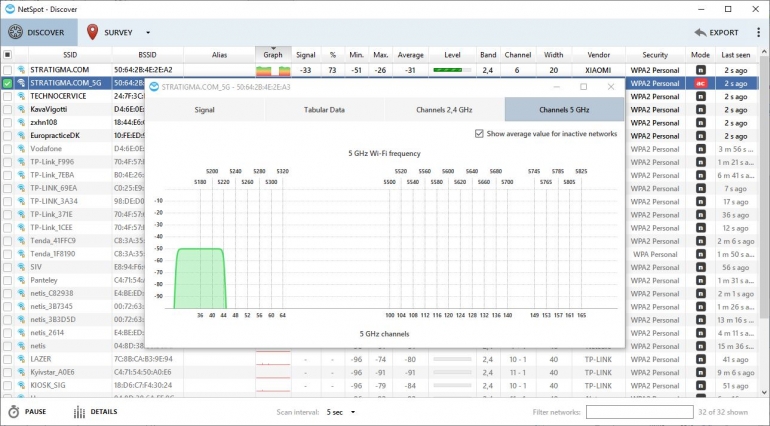The width and height of the screenshot is (770, 426).
Task: Click the Wi-Fi icon for SIV
Action: (x=21, y=267)
